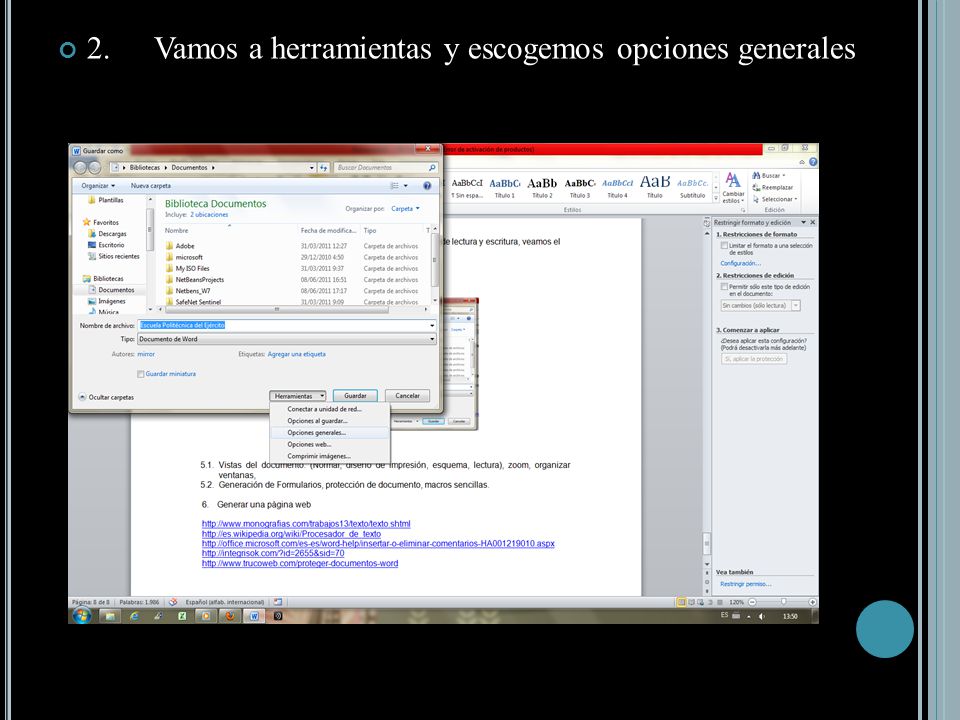Click the Guardar button
Image resolution: width=960 pixels, height=720 pixels.
tap(355, 396)
